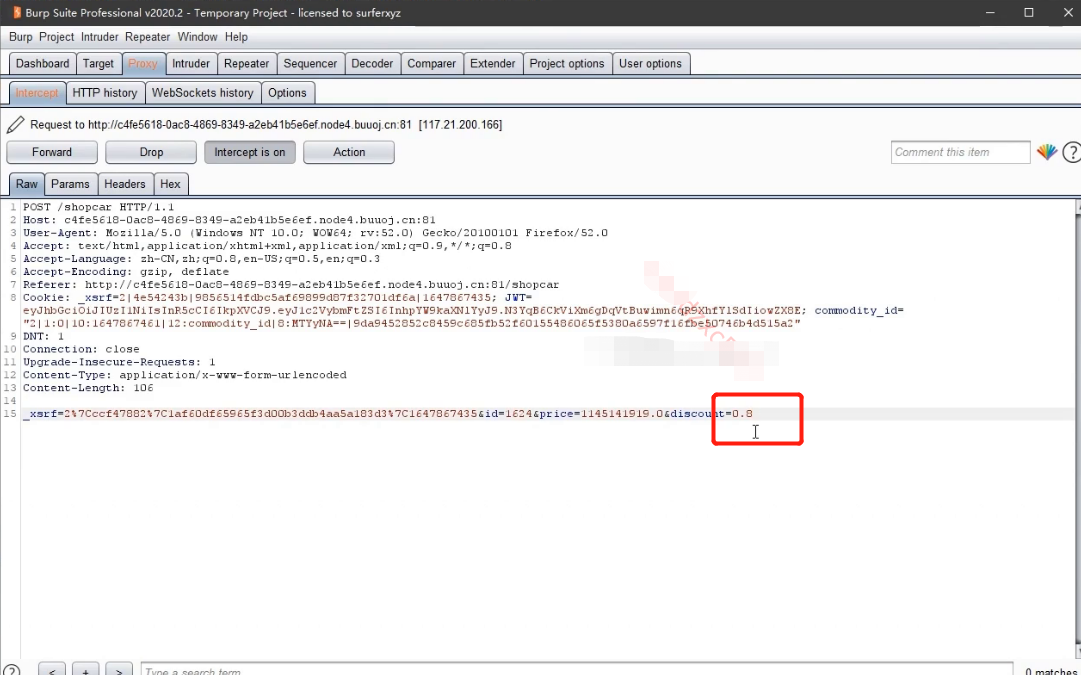
Task: Open the search help icon at bottom-left
Action: [x=11, y=671]
